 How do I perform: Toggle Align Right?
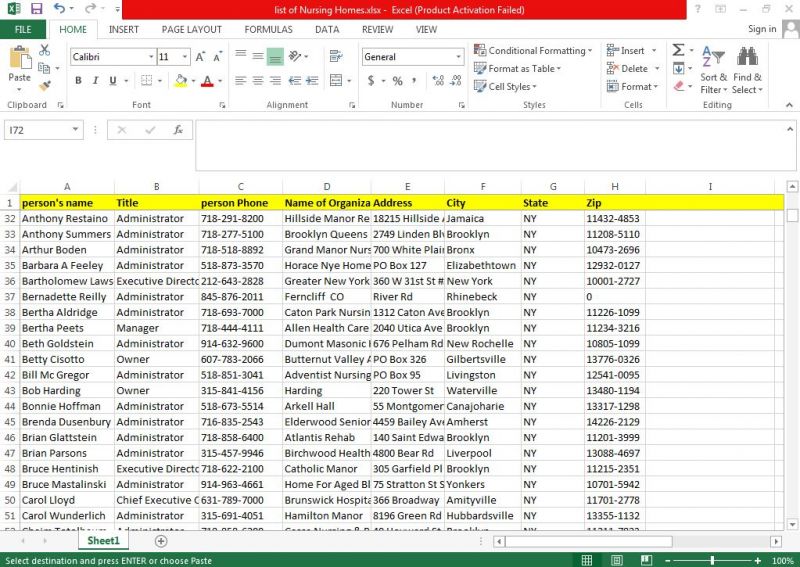click(275, 81)
